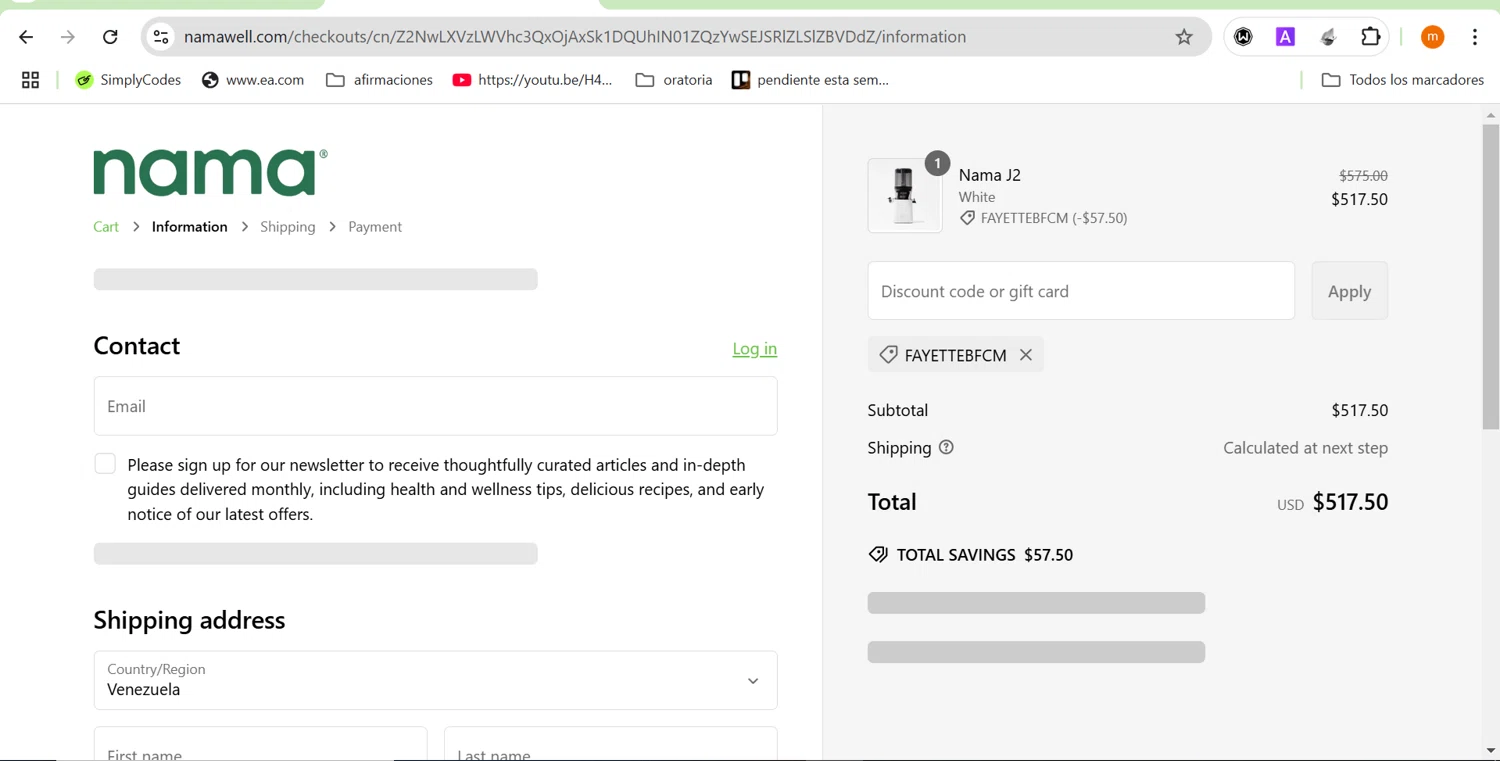Open Chrome's three-dot menu
This screenshot has height=761, width=1500.
click(1475, 37)
